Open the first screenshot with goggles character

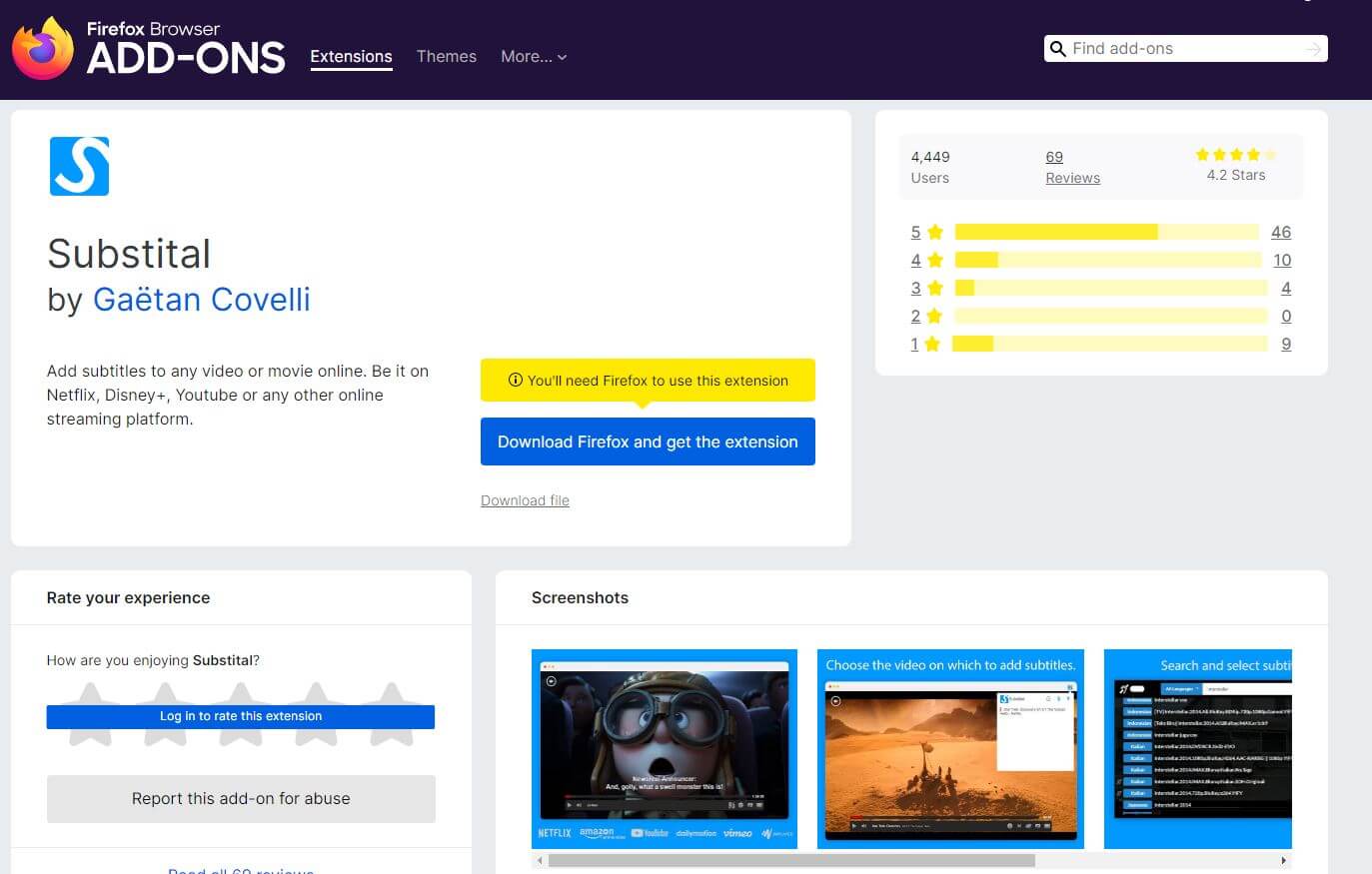[x=665, y=749]
